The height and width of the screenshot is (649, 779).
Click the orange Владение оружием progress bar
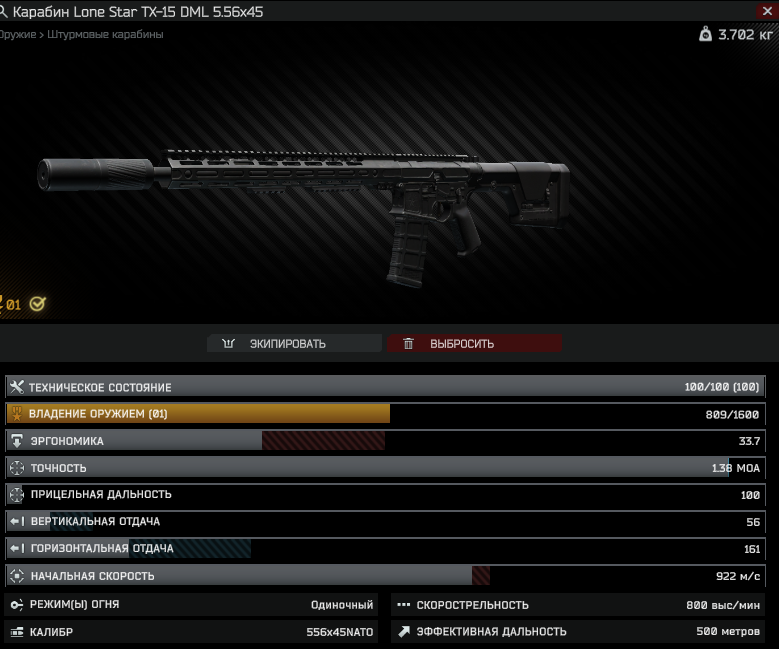click(198, 414)
